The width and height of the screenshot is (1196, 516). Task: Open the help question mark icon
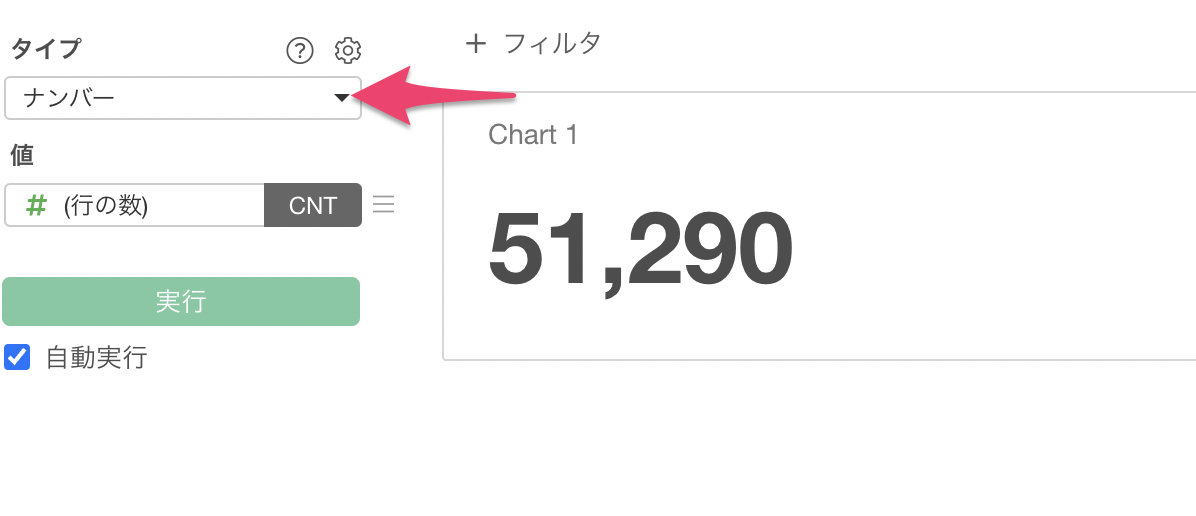point(299,50)
